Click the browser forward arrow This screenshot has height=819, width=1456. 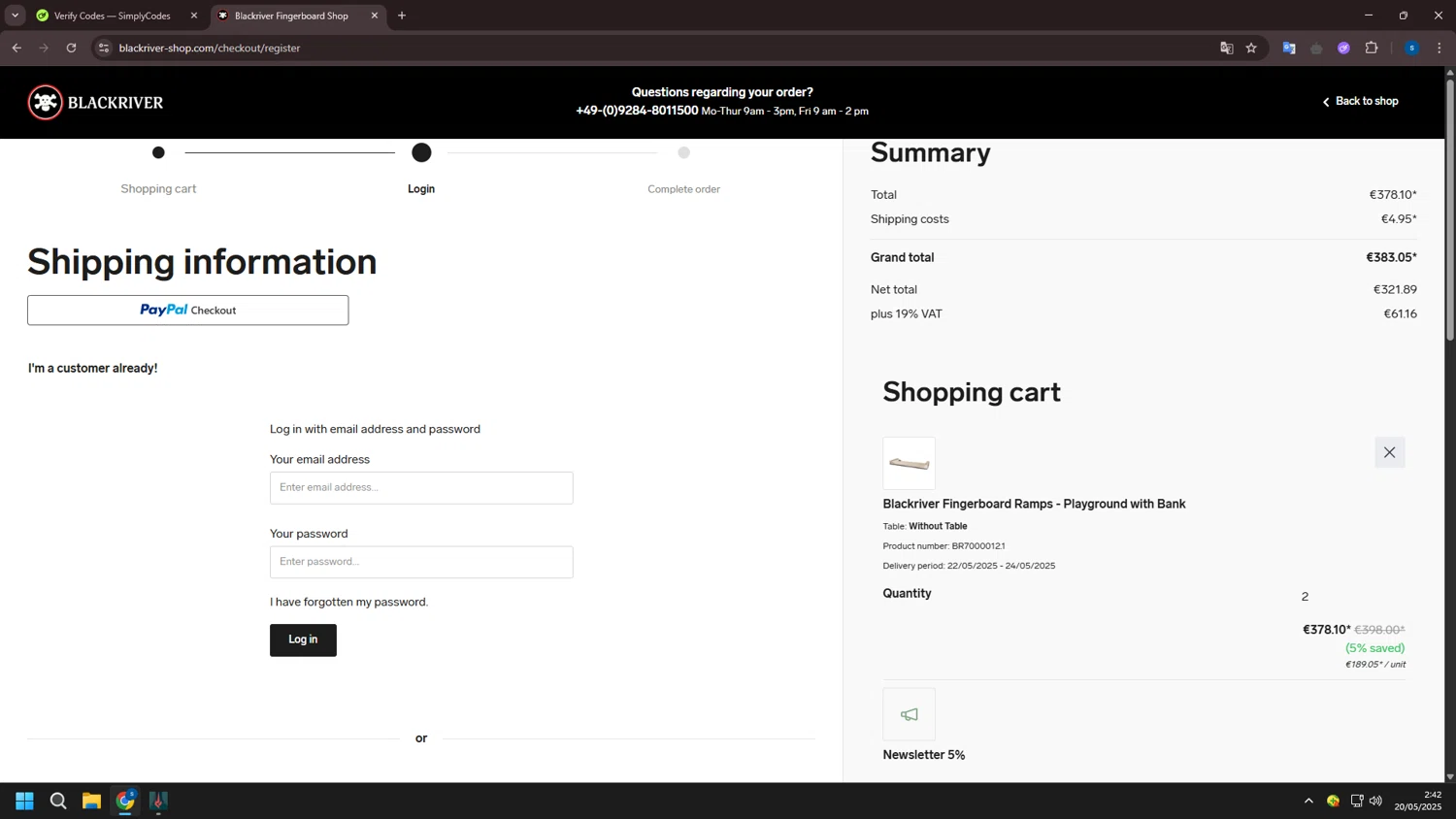pyautogui.click(x=44, y=48)
